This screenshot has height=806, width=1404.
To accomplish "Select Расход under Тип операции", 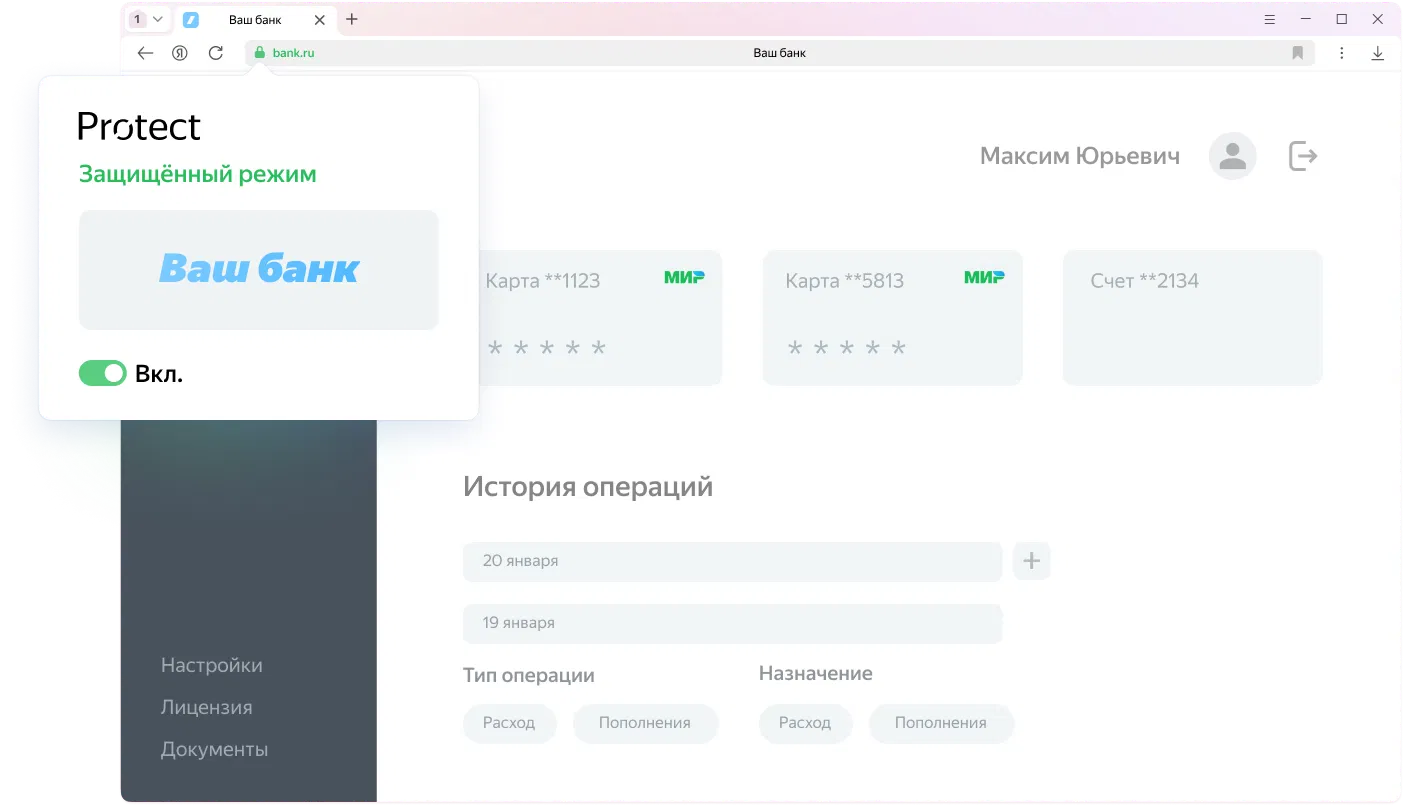I will (x=509, y=723).
